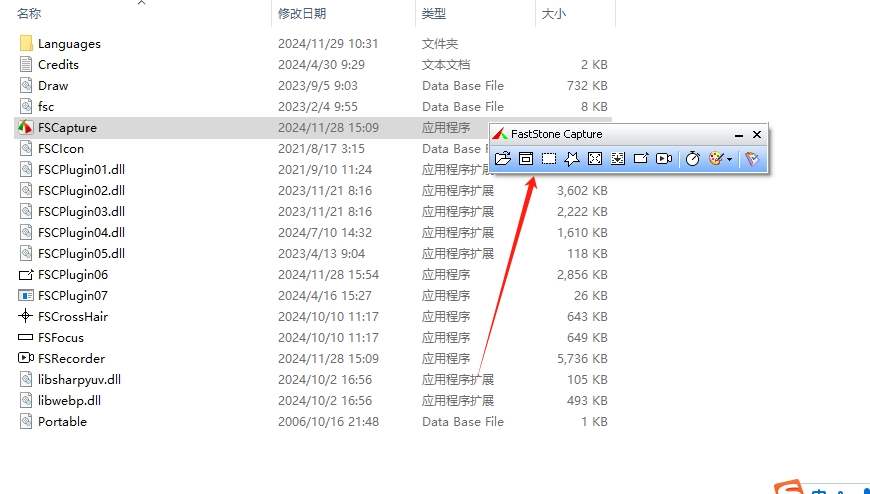
Task: Open the output destination dropdown arrow
Action: [x=730, y=159]
